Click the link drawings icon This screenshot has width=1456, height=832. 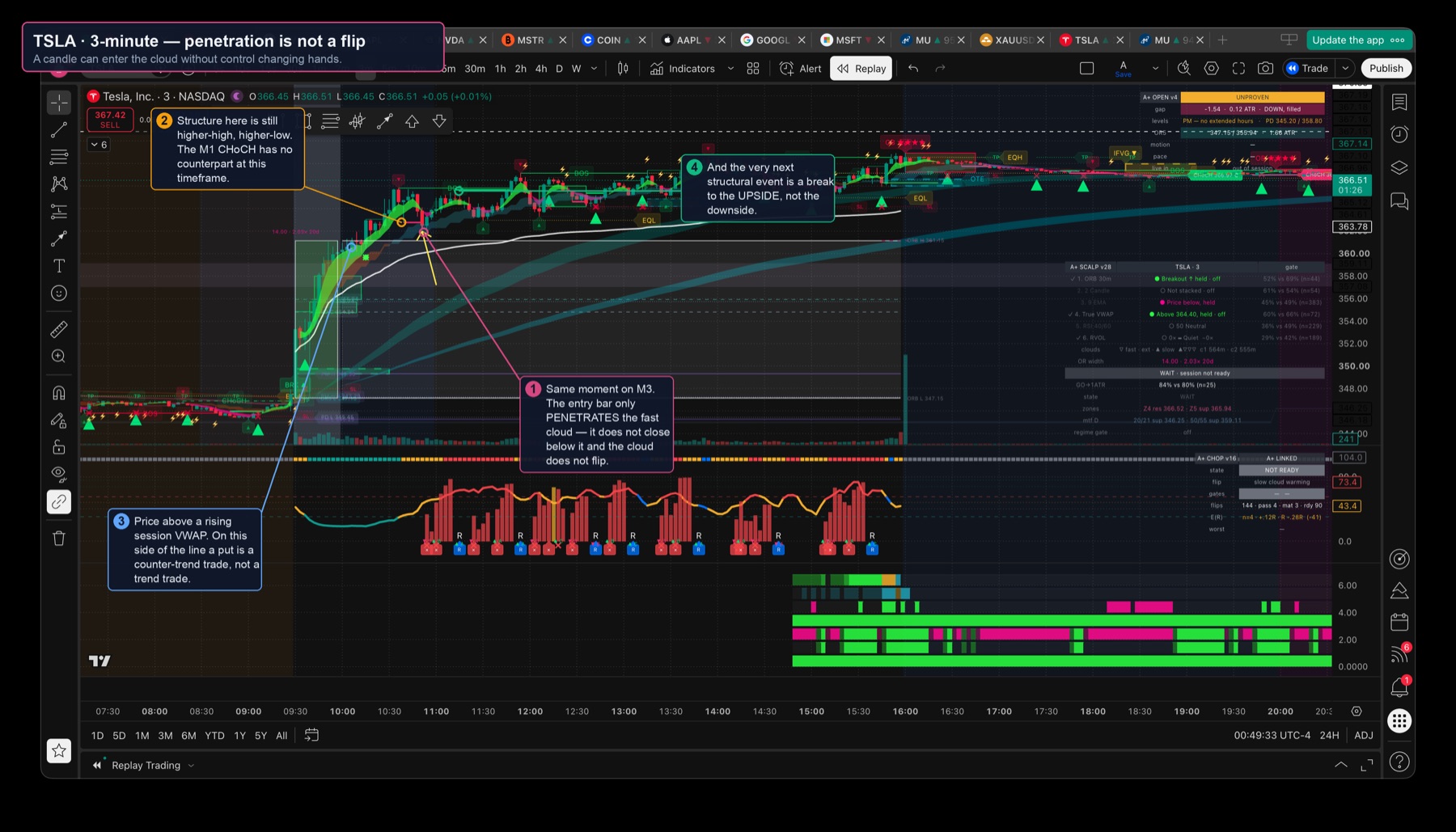pyautogui.click(x=59, y=502)
